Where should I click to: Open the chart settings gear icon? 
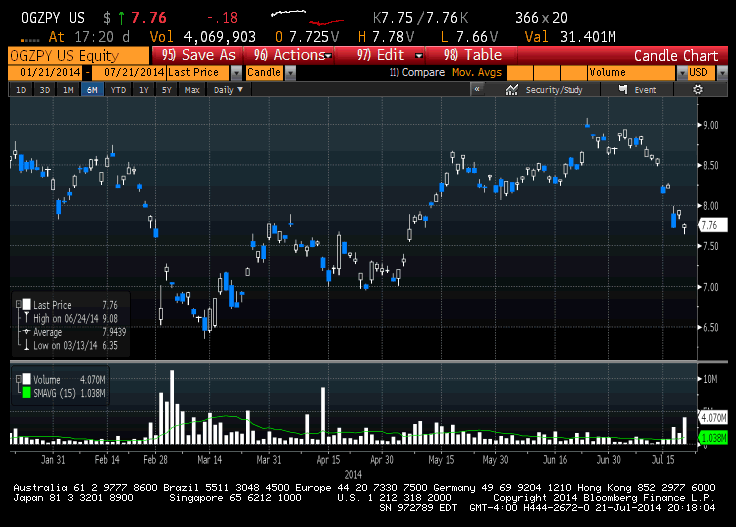coord(698,90)
